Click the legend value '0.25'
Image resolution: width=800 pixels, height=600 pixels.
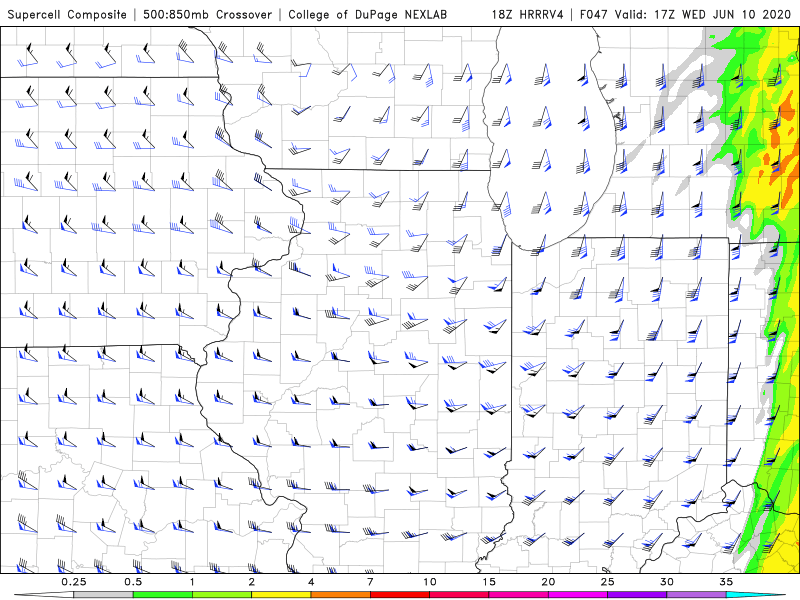(73, 582)
